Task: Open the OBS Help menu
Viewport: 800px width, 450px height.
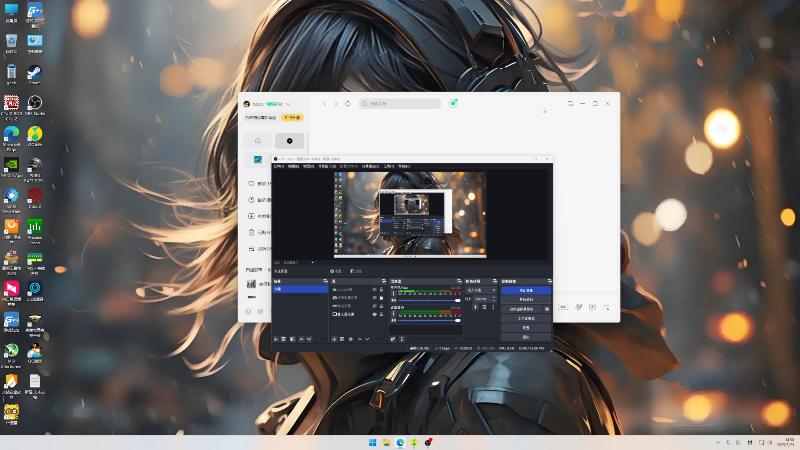Action: pos(404,166)
